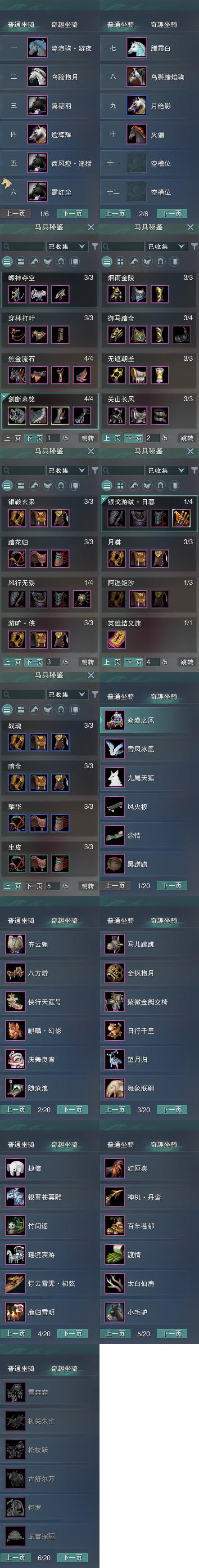This screenshot has width=199, height=1568.
Task: Expand 已收集 filter above 银戈游纹·日暮
Action: click(166, 470)
